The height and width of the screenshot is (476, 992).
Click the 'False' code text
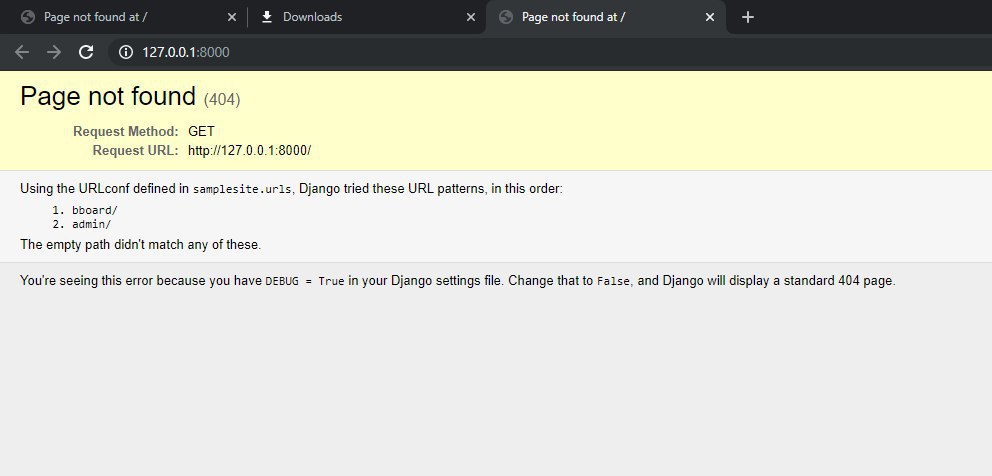click(614, 281)
